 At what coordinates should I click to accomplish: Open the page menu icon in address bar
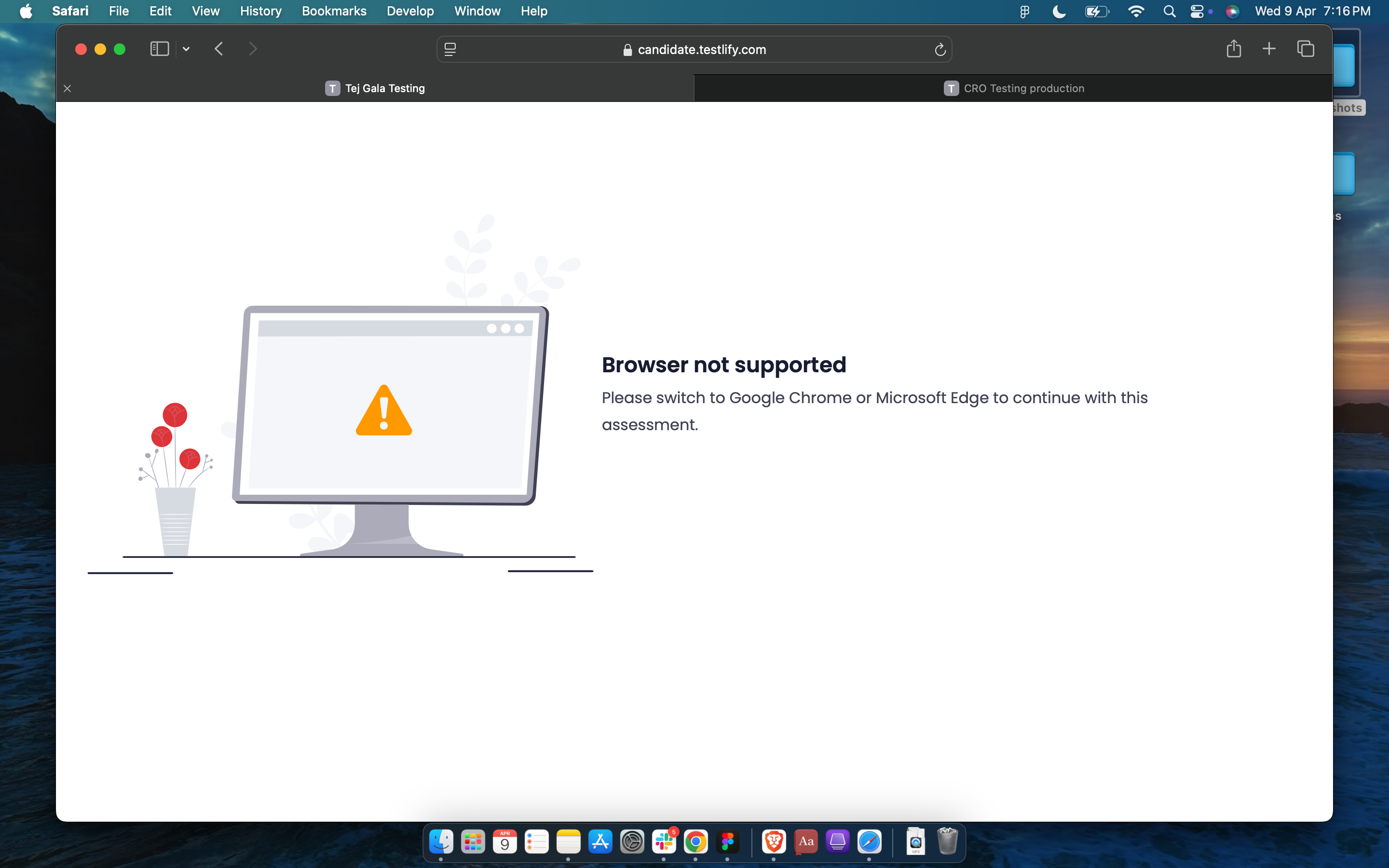(450, 49)
